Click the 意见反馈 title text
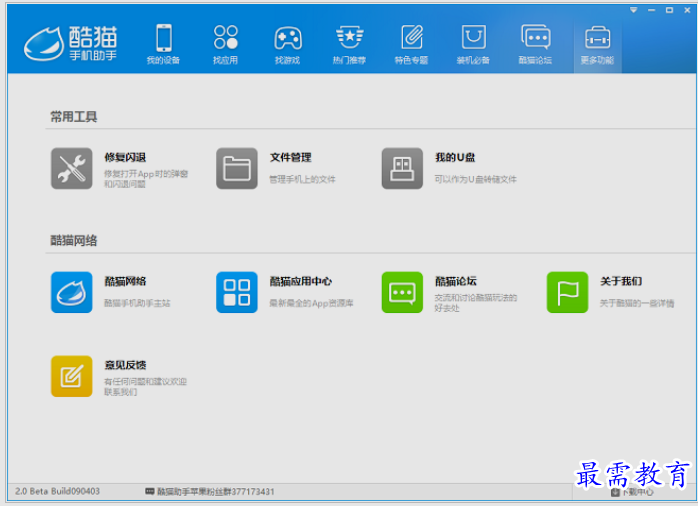Viewport: 698px width, 506px height. point(125,365)
